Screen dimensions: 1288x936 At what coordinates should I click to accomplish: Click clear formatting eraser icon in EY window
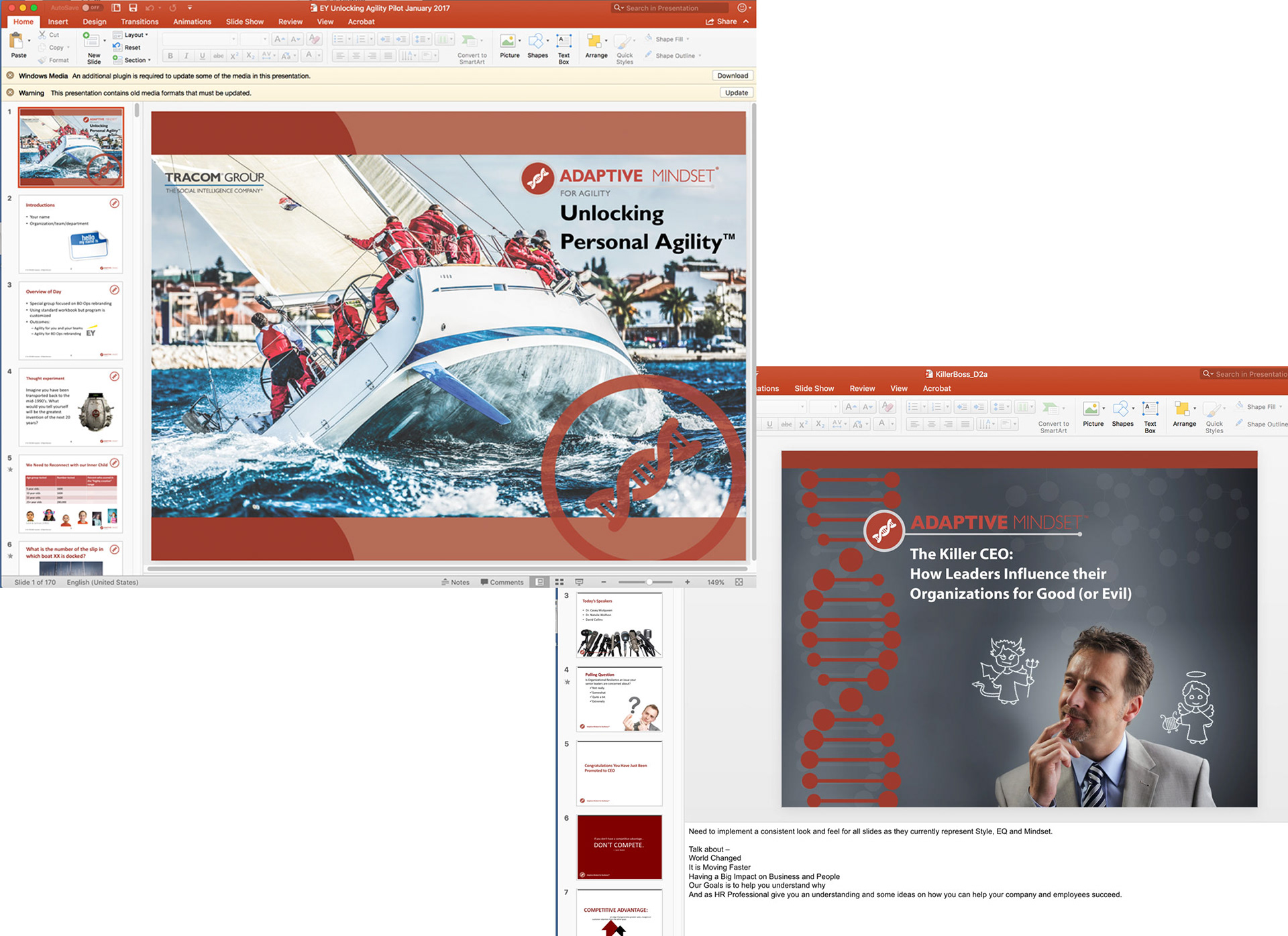click(x=314, y=39)
